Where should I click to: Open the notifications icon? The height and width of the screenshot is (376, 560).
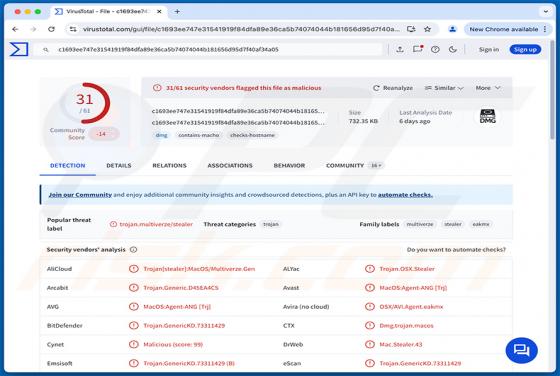point(418,49)
